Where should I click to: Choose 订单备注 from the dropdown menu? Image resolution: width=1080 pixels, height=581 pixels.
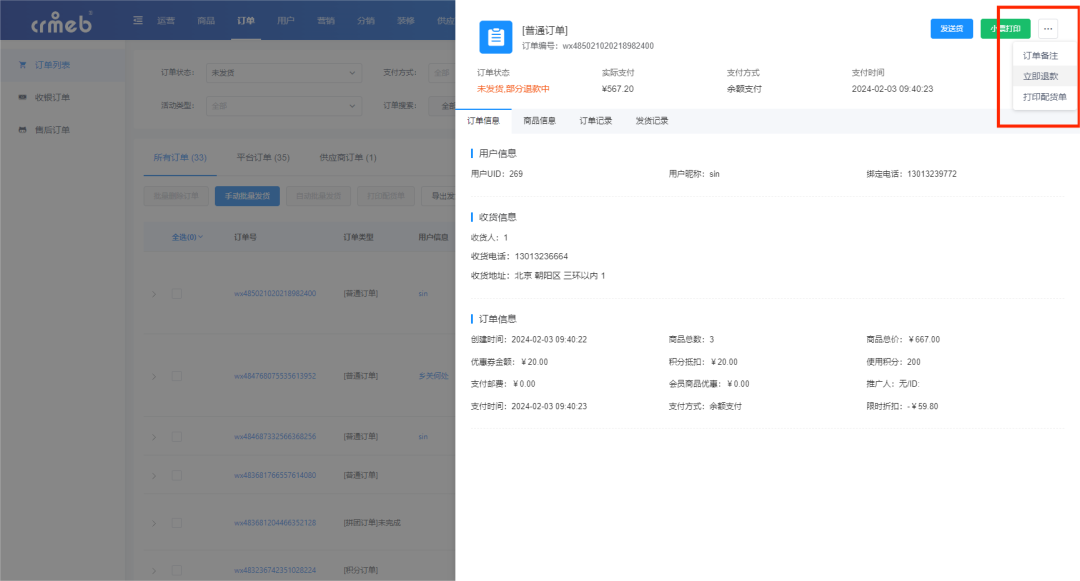point(1040,56)
